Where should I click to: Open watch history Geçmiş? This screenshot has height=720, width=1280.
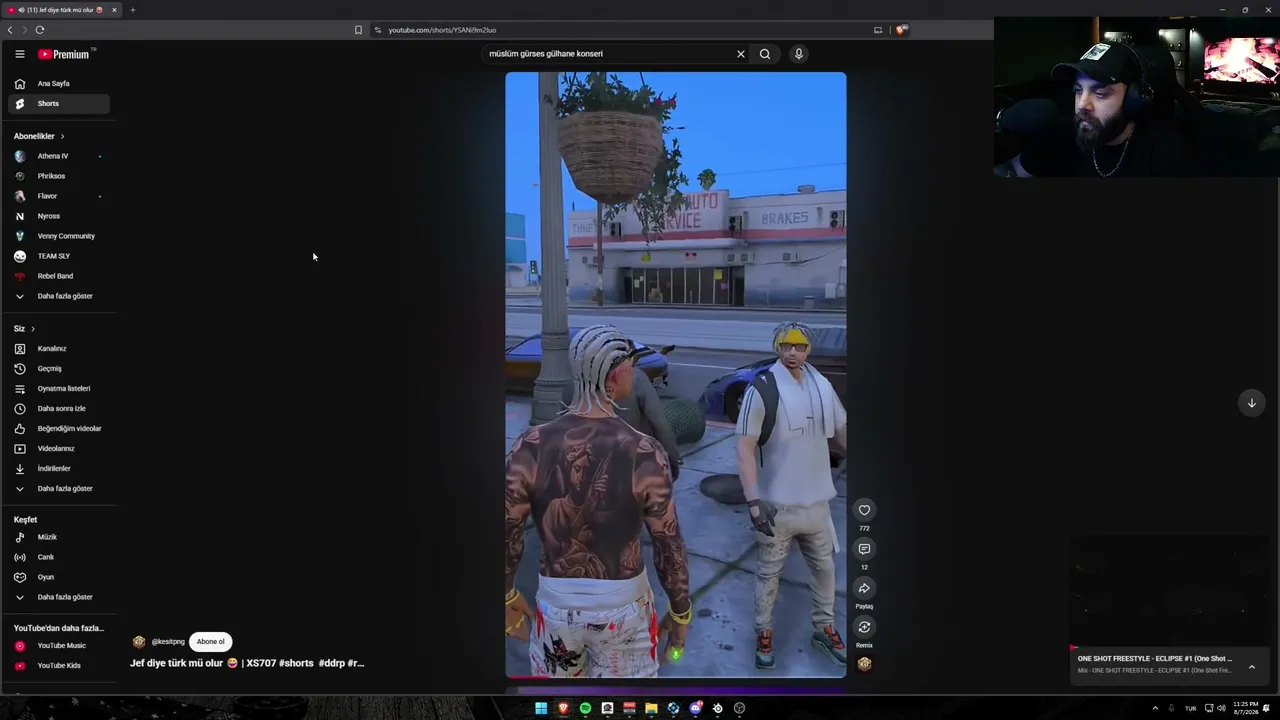click(x=59, y=369)
